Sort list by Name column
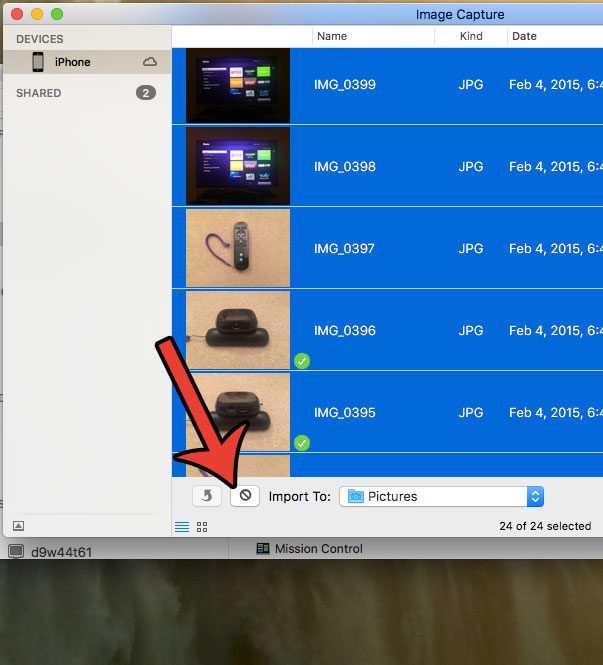The width and height of the screenshot is (603, 665). click(x=332, y=36)
